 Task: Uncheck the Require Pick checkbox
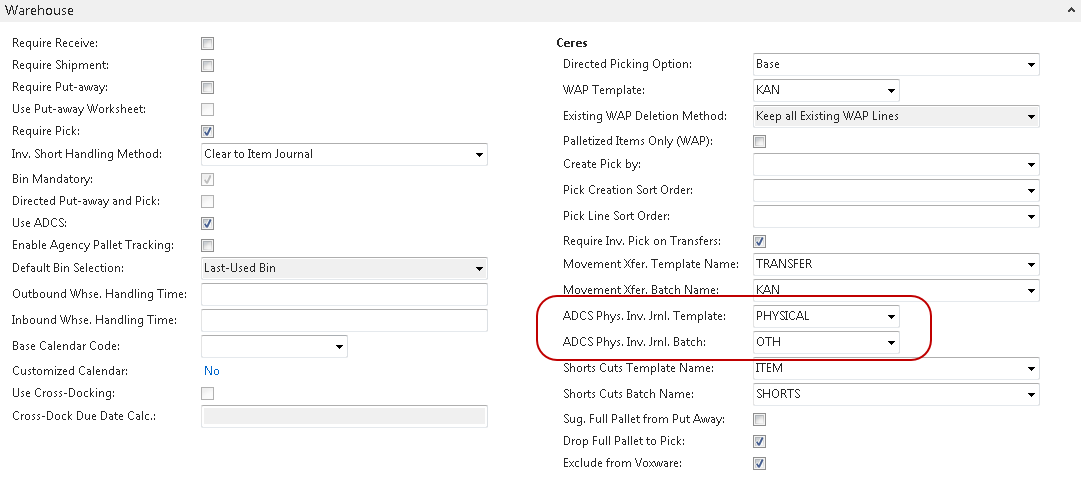coord(208,132)
